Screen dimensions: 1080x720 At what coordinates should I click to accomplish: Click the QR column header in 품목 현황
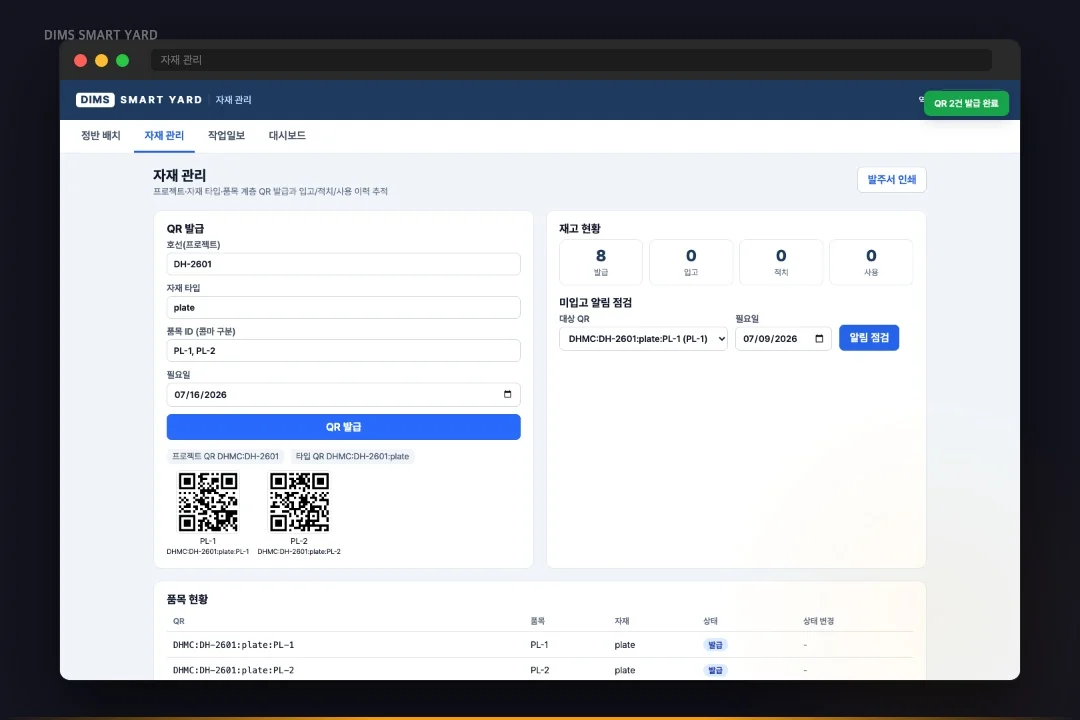tap(178, 621)
